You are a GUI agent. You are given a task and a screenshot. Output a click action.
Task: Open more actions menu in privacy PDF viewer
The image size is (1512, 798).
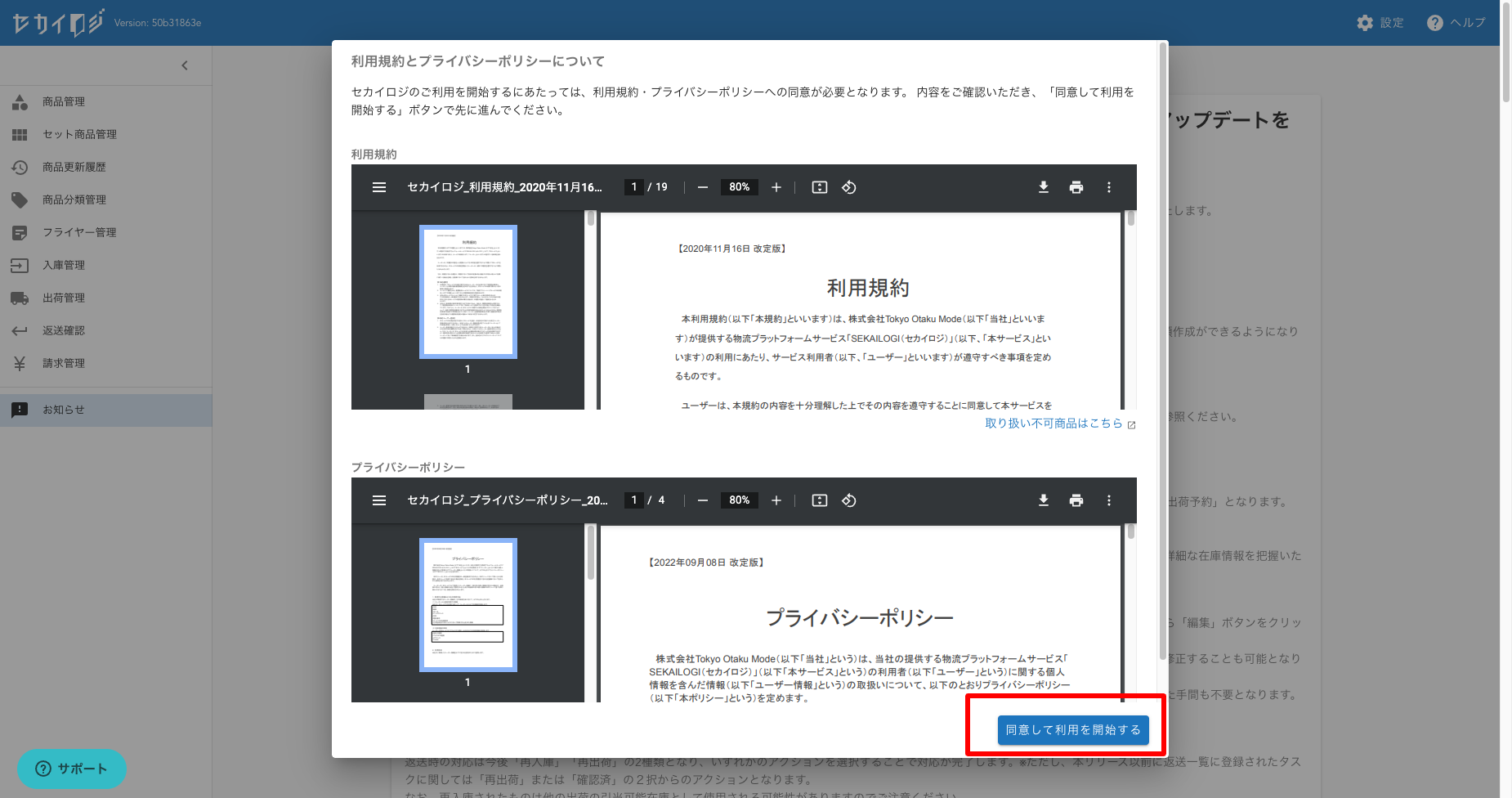click(1109, 500)
